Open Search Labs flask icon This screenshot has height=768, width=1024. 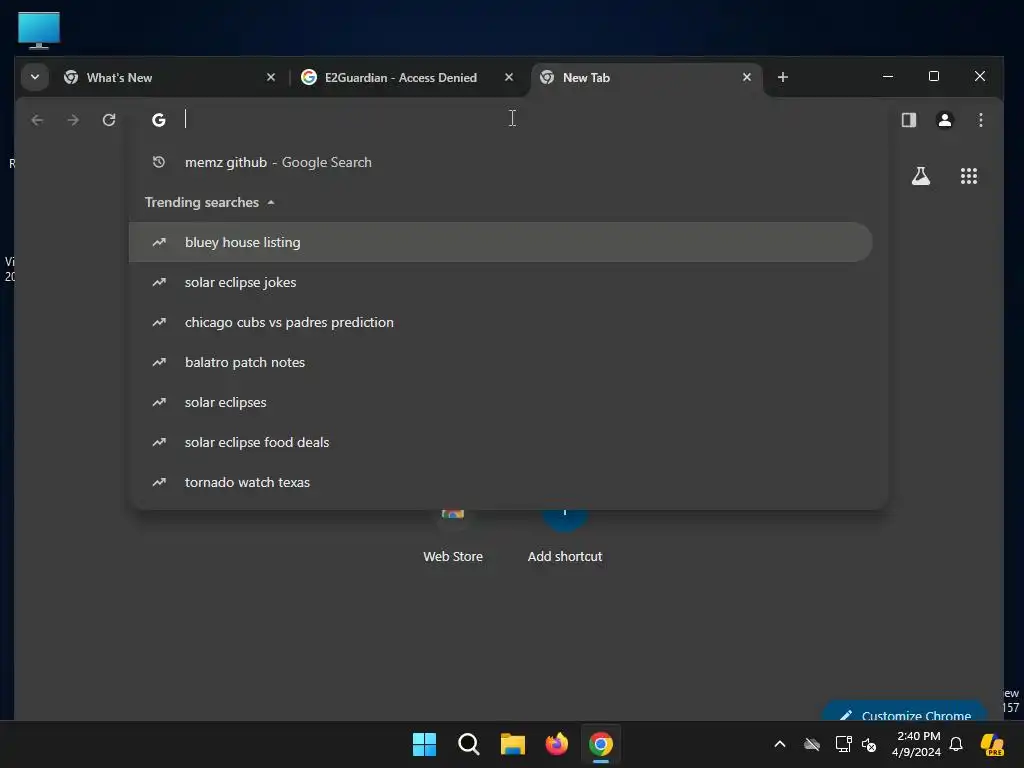(x=921, y=176)
